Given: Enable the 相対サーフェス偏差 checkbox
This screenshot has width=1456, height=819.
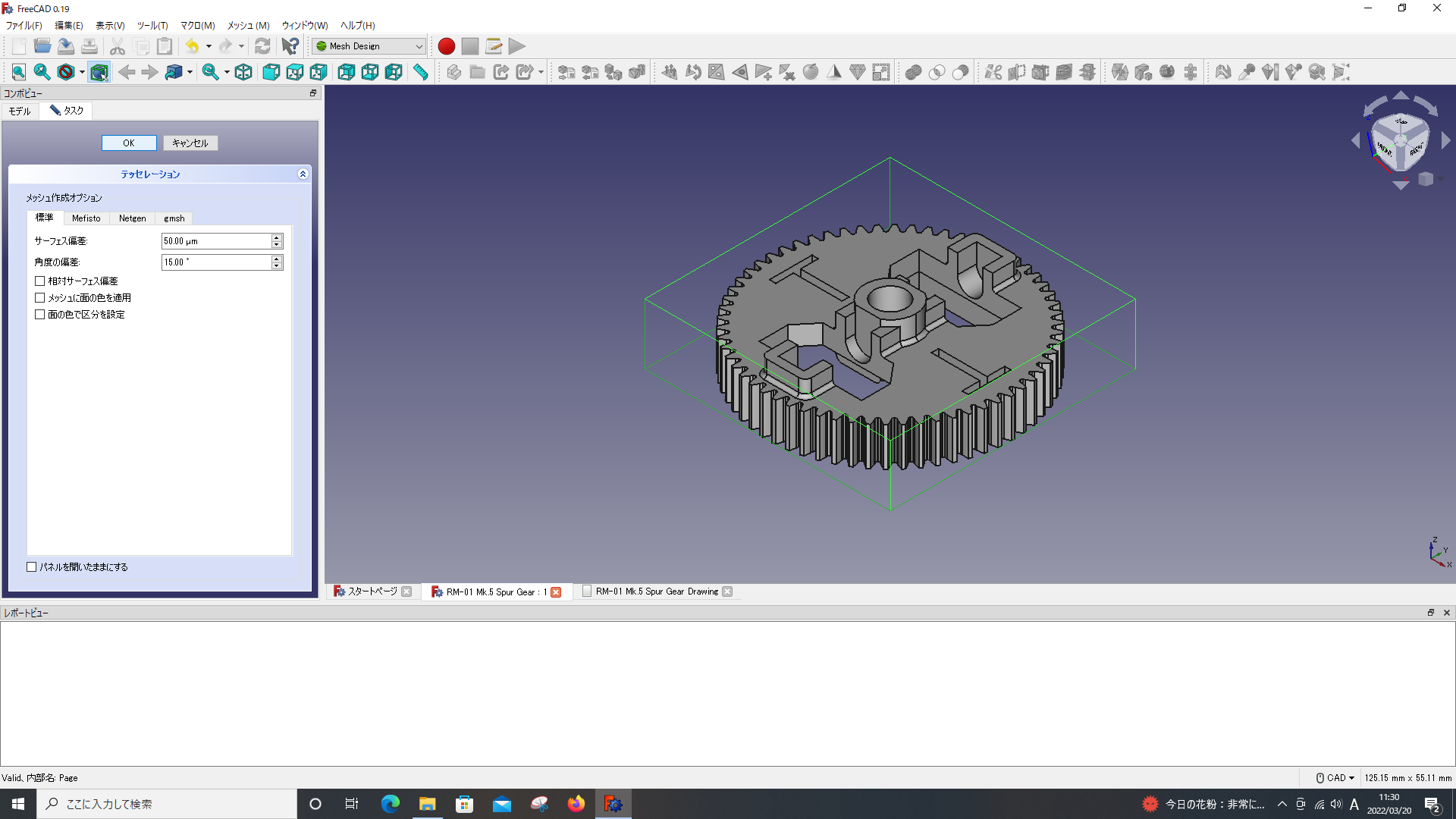Looking at the screenshot, I should point(40,281).
